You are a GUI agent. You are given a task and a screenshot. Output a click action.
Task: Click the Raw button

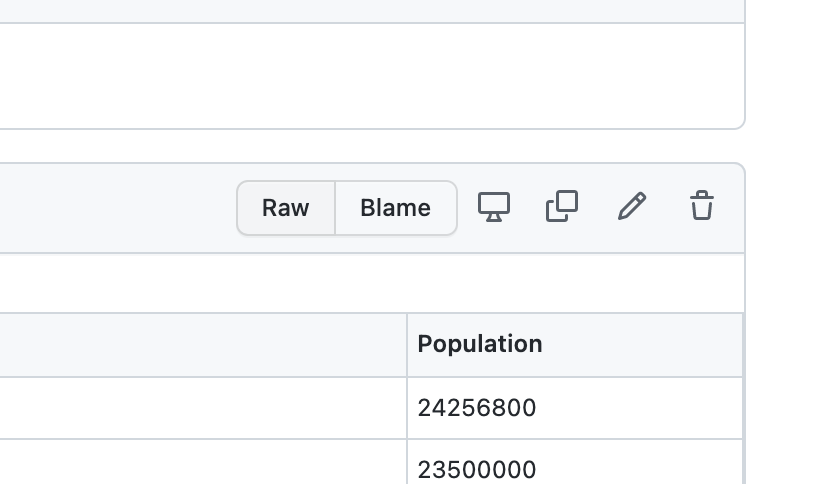click(x=286, y=208)
